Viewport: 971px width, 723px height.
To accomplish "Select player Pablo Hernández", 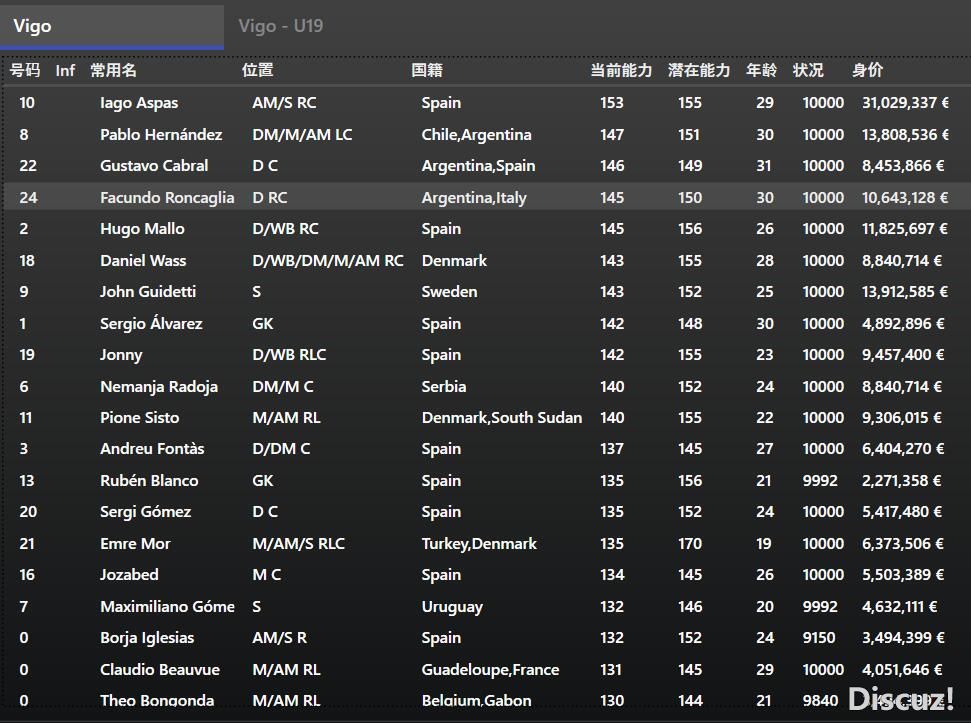I will pyautogui.click(x=161, y=134).
